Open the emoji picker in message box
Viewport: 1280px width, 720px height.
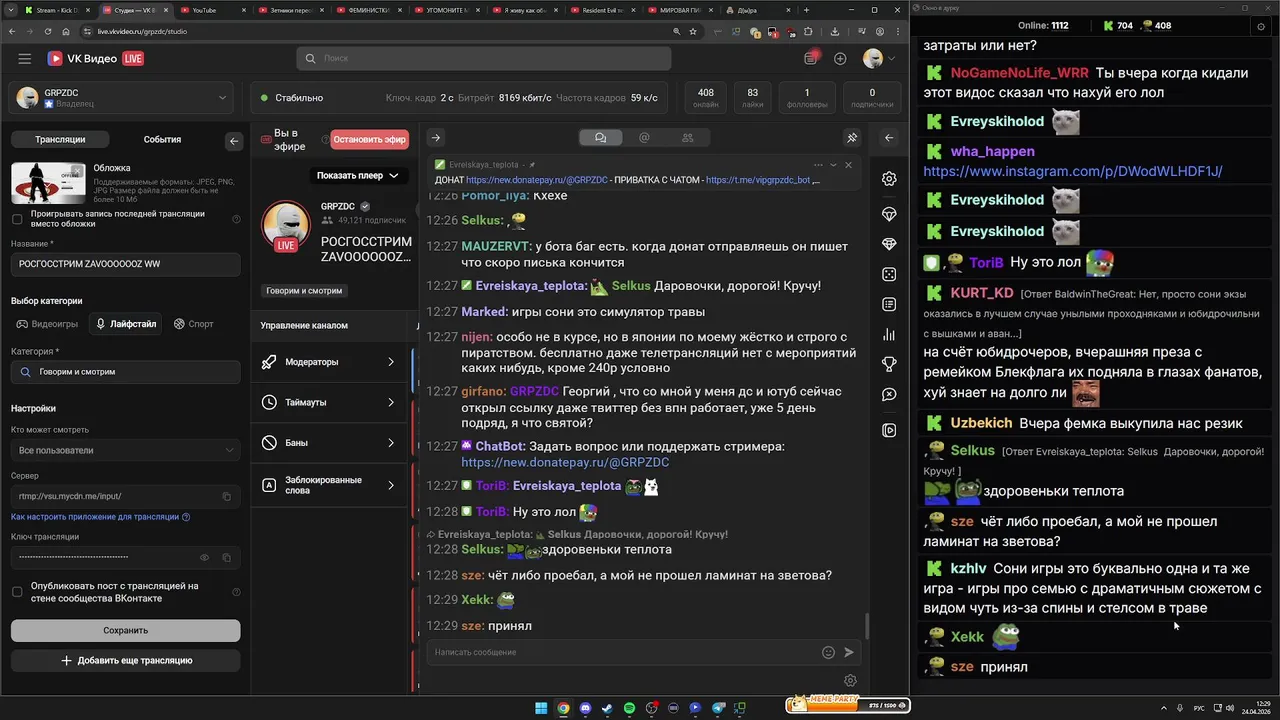click(x=828, y=652)
